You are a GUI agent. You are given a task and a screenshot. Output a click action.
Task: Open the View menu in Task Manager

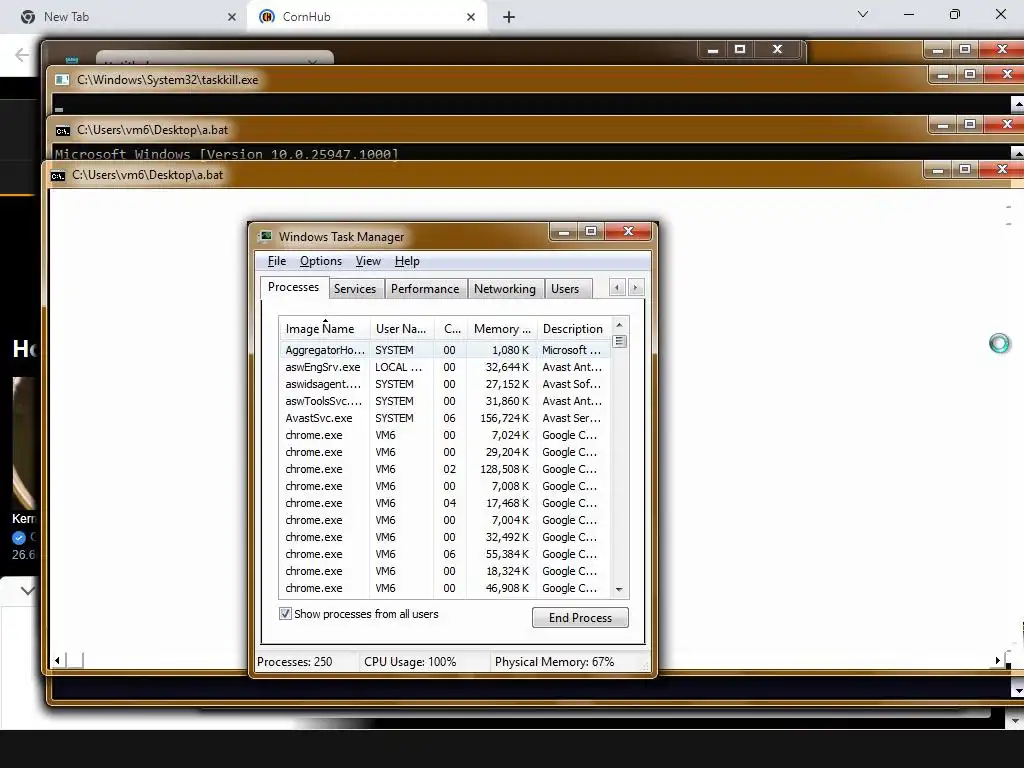tap(368, 261)
